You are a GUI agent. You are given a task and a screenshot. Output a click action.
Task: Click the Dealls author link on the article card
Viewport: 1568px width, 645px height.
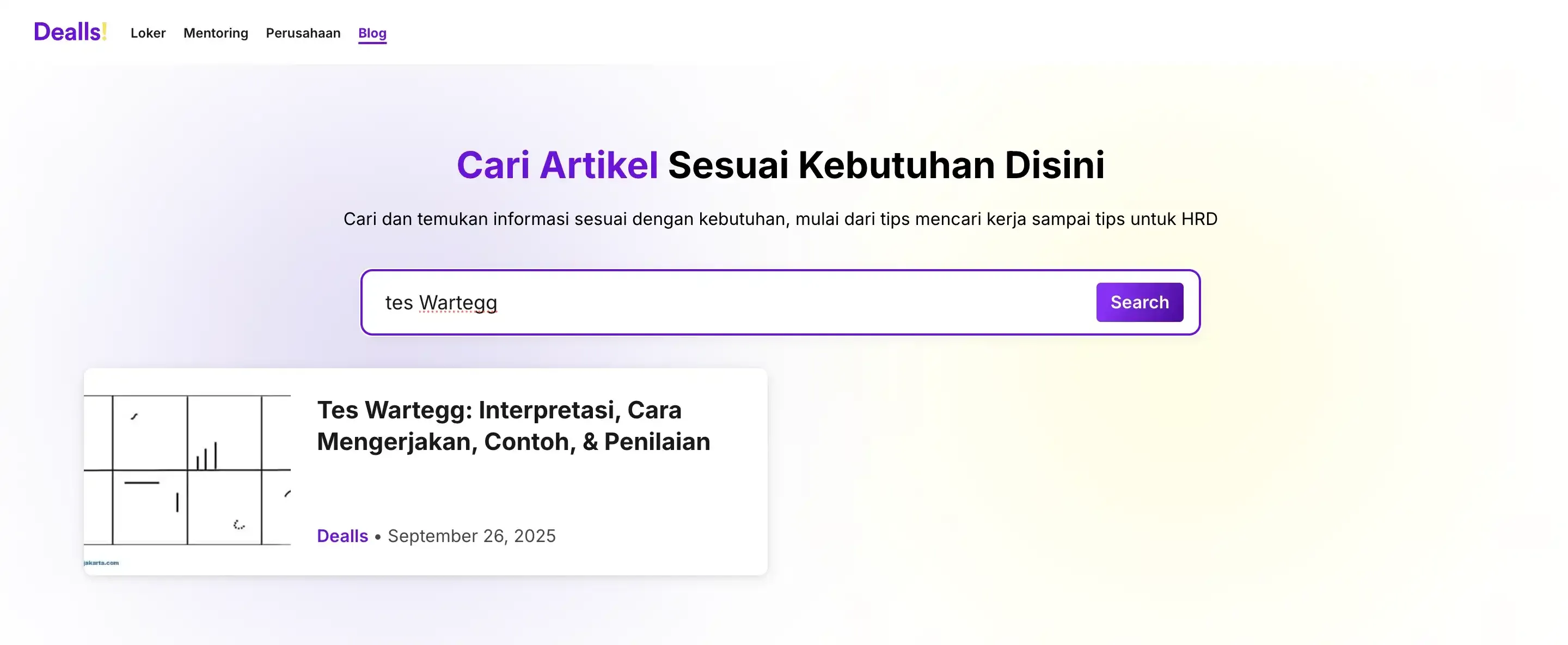click(341, 536)
